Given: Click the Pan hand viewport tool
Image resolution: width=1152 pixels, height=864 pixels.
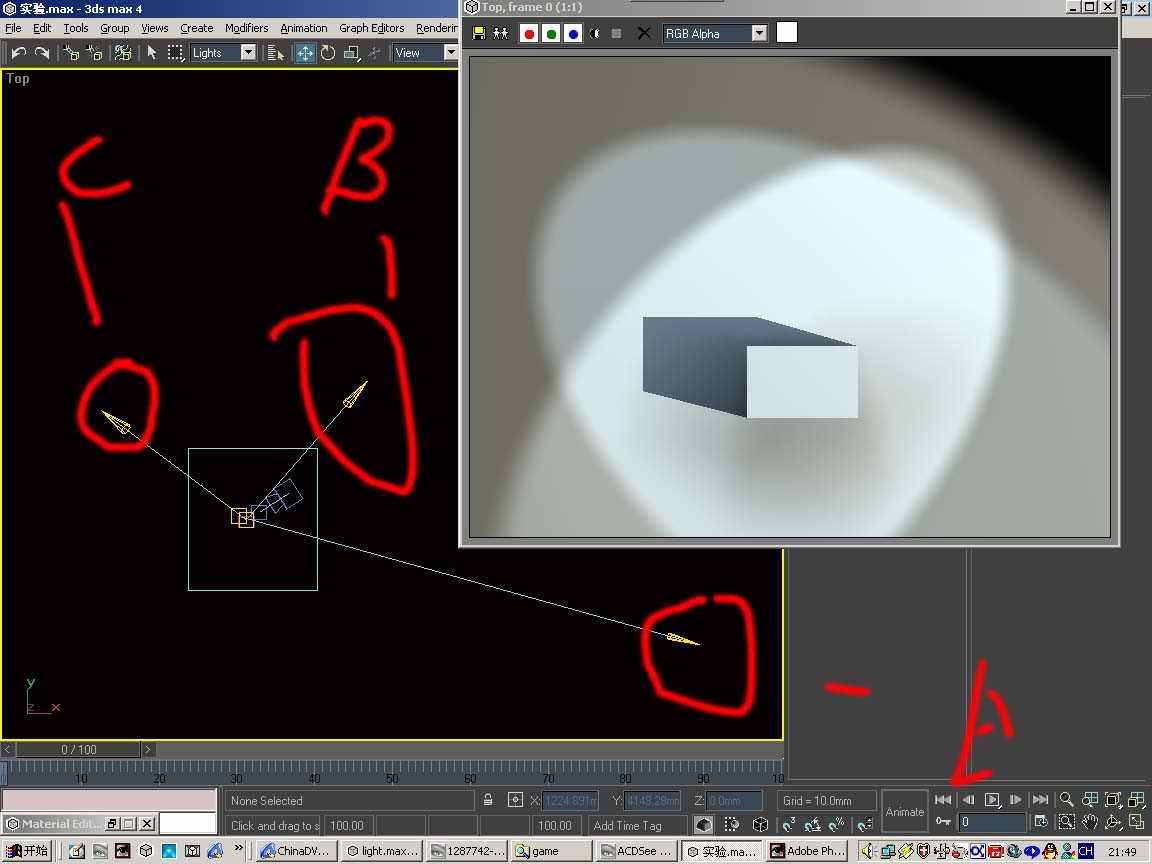Looking at the screenshot, I should click(1090, 822).
